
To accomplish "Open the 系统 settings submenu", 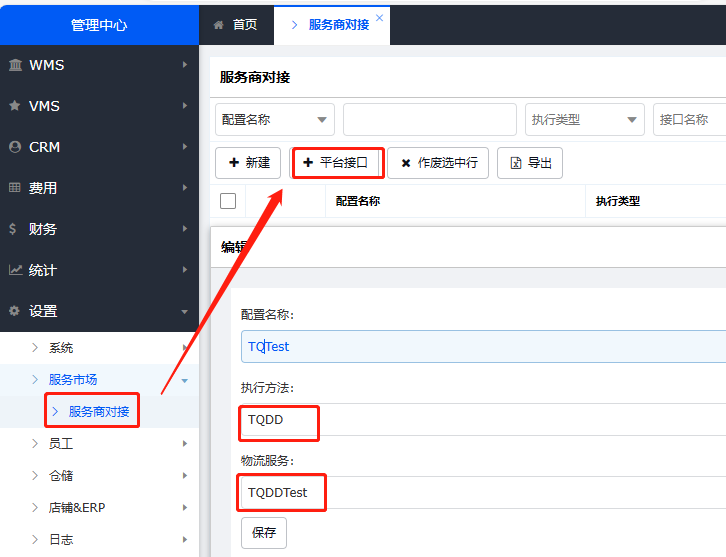I will (100, 347).
